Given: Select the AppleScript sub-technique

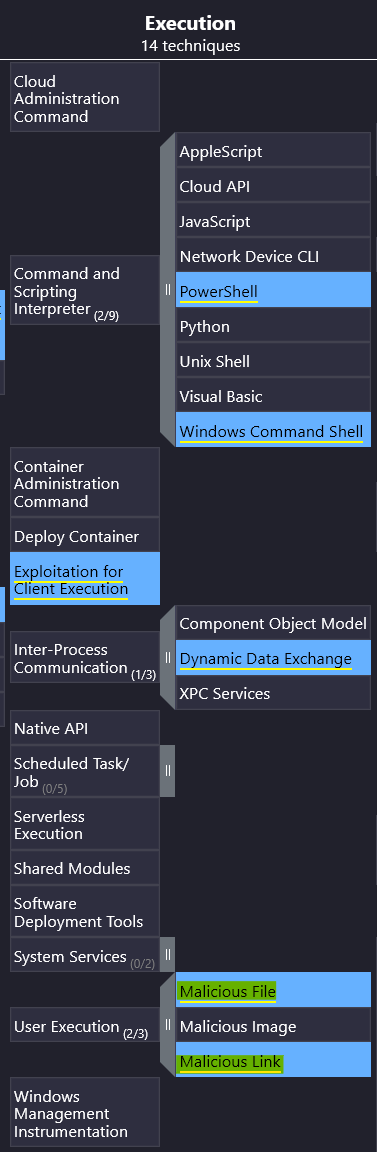Looking at the screenshot, I should tap(273, 151).
